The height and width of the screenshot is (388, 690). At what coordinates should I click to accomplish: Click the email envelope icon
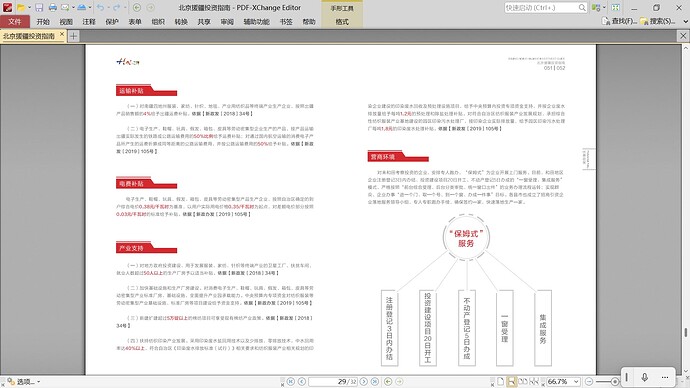[x=65, y=7]
